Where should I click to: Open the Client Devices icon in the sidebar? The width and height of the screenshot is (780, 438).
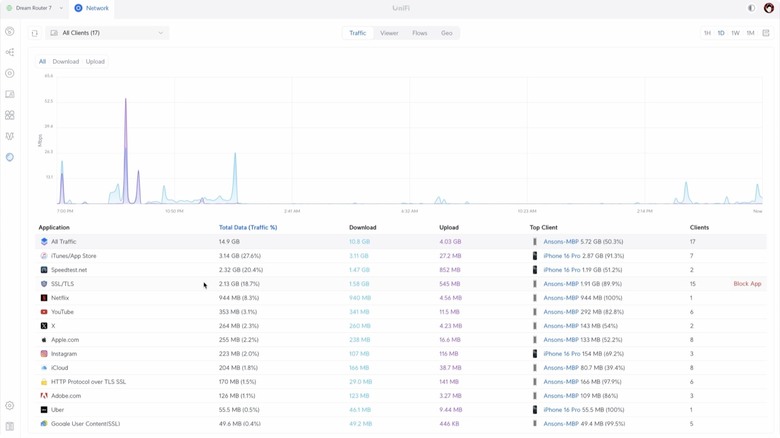(x=9, y=94)
